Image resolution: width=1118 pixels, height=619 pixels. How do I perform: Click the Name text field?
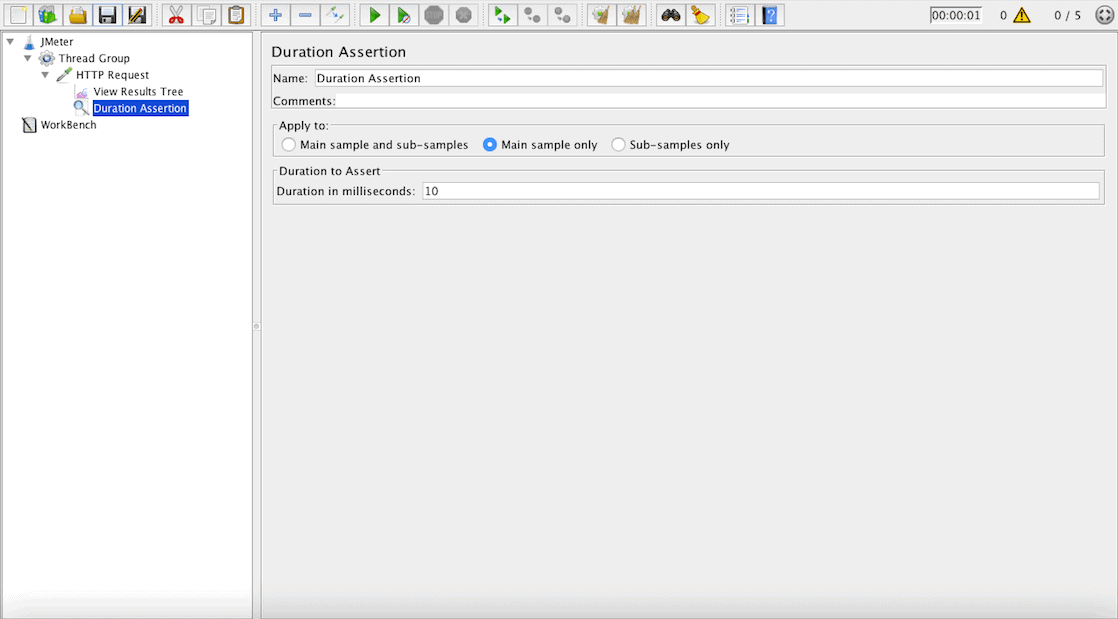pos(709,78)
